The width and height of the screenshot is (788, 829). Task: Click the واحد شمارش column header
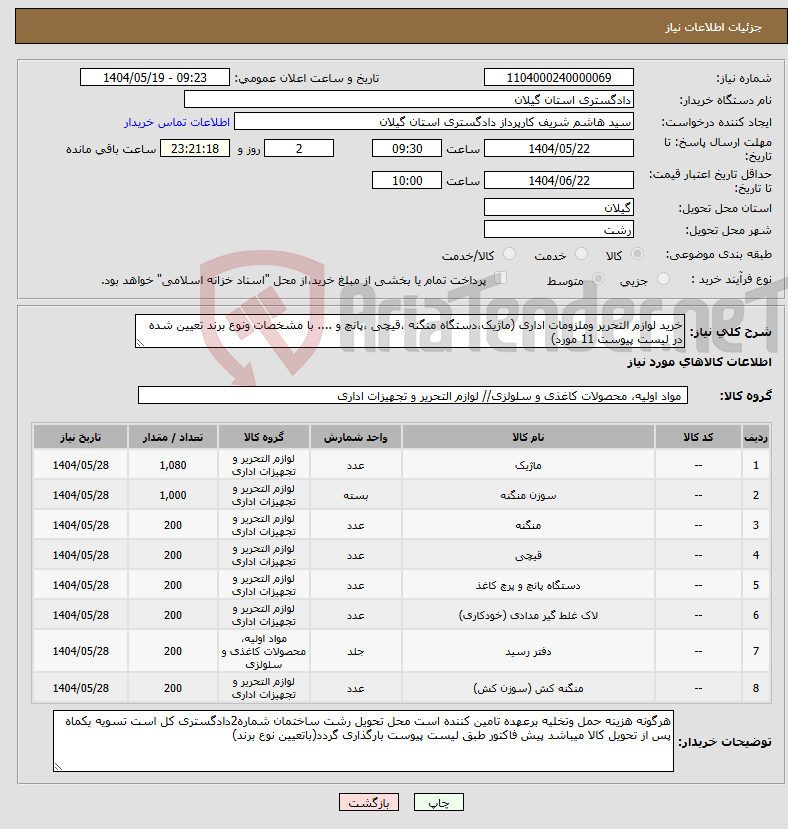(x=356, y=437)
